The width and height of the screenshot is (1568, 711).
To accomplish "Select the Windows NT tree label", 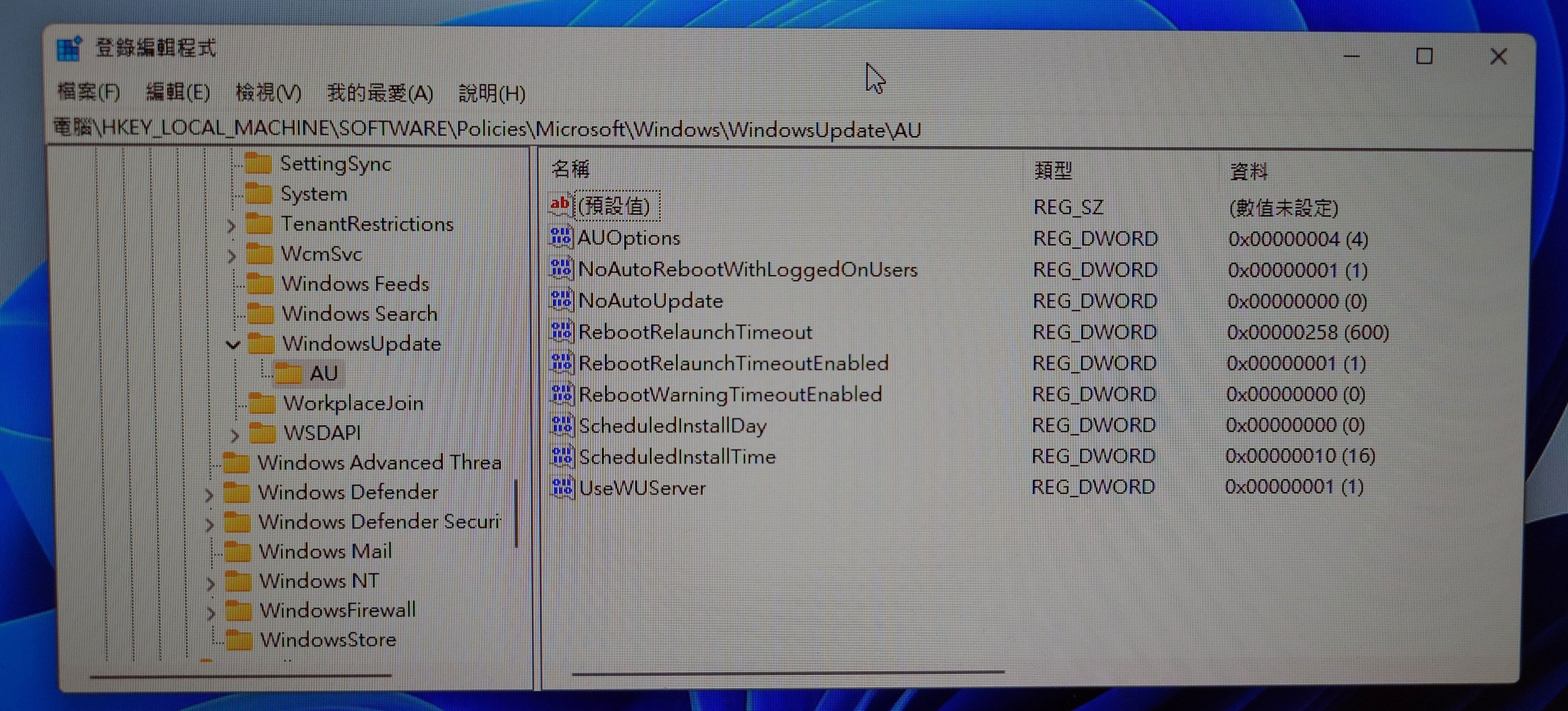I will (x=319, y=581).
